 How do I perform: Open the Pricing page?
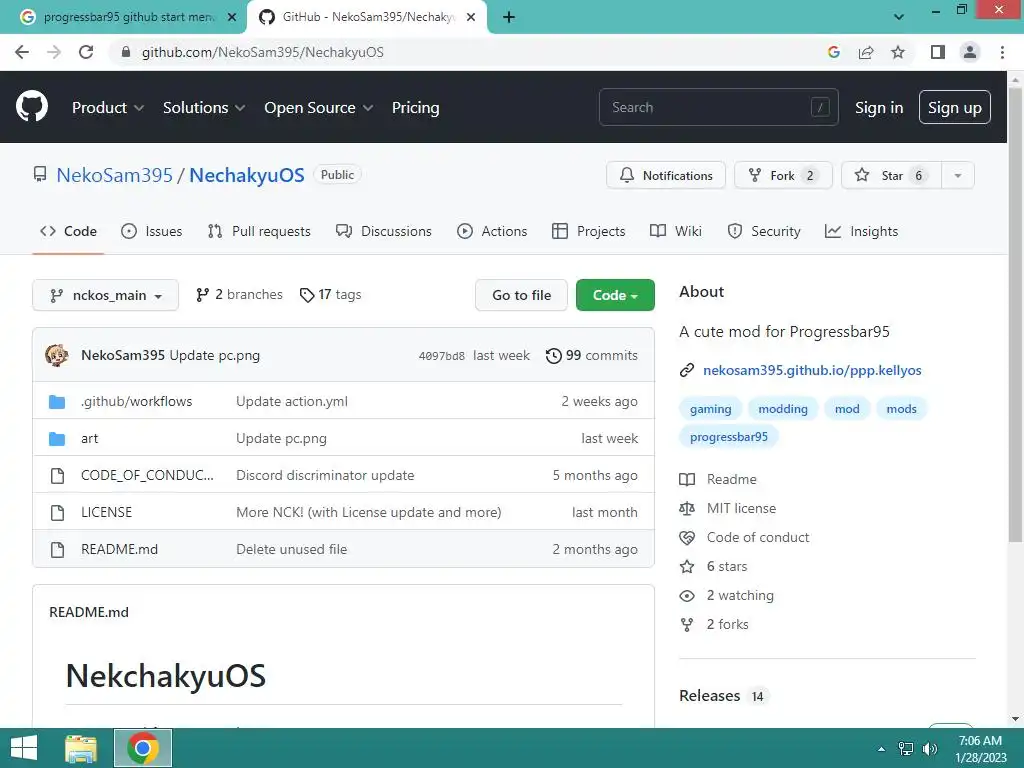(415, 107)
